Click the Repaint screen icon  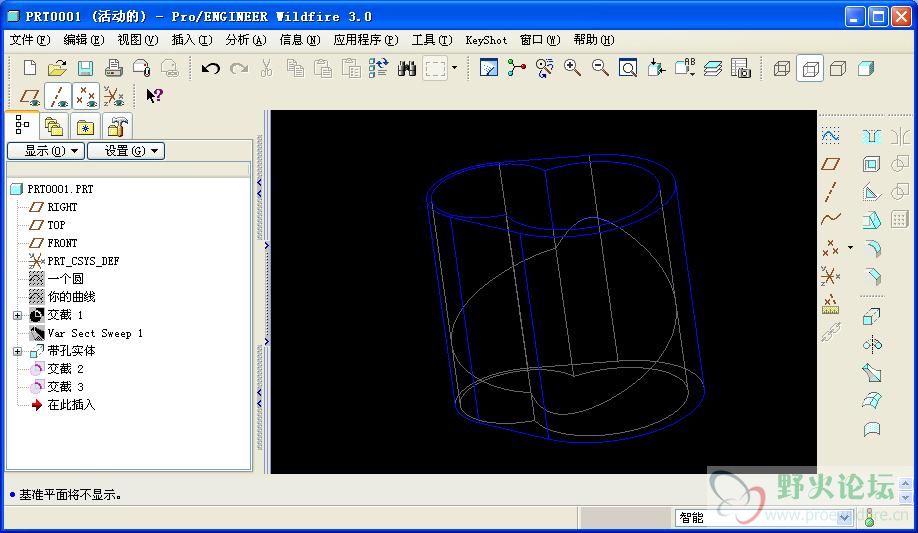click(x=488, y=68)
